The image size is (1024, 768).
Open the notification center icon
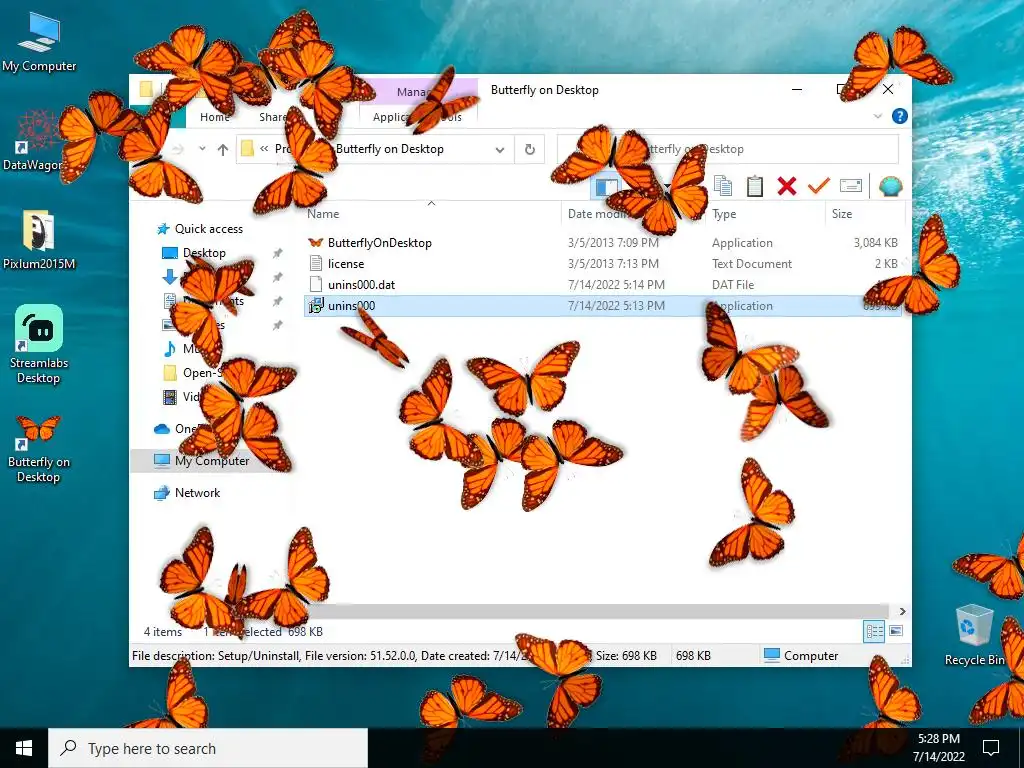(991, 748)
